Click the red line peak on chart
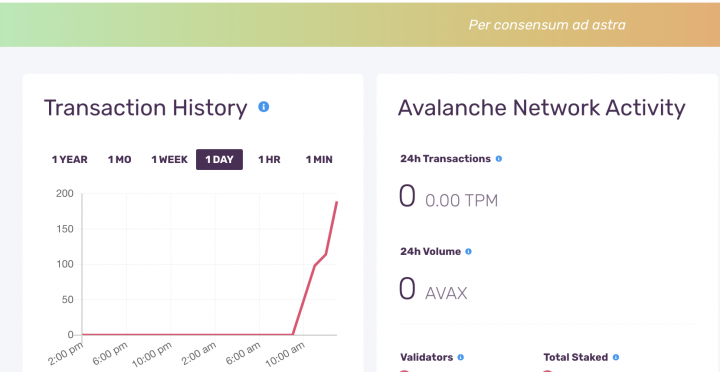Screen dimensions: 720x372 coord(337,202)
